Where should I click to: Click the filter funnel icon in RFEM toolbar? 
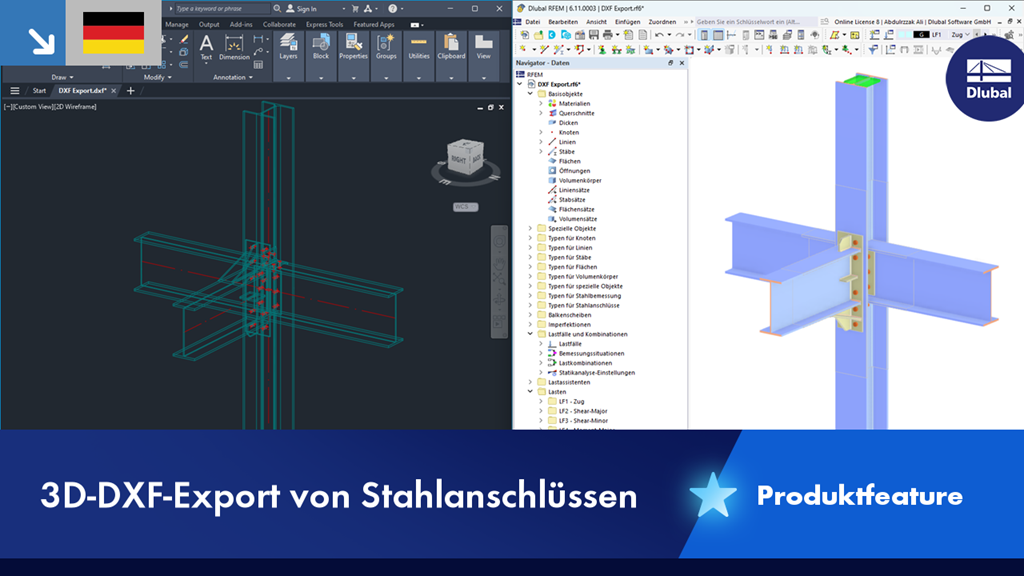pos(873,50)
